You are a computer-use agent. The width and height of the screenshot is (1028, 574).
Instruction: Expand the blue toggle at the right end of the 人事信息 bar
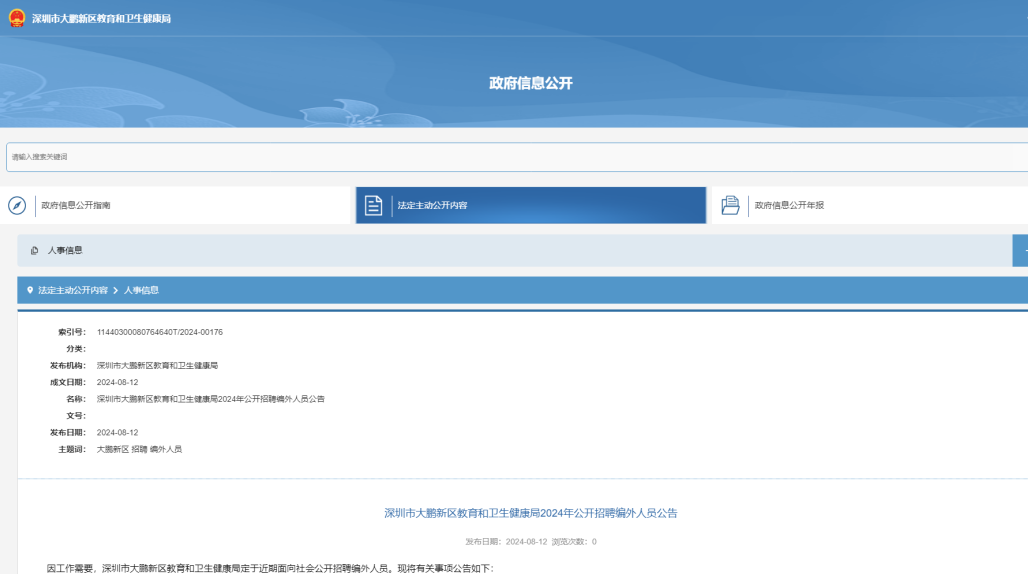pyautogui.click(x=1020, y=250)
